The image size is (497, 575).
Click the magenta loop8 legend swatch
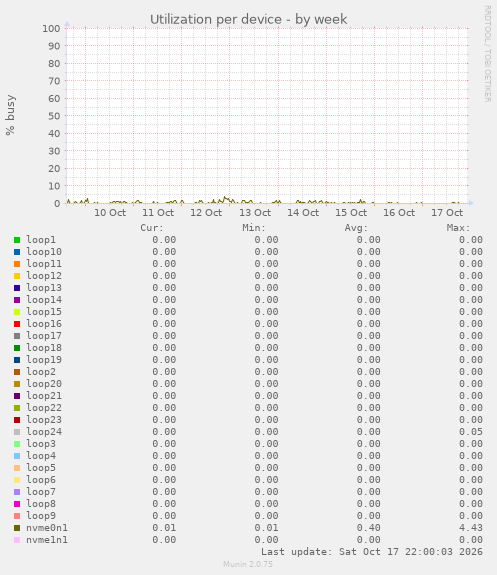(x=17, y=504)
